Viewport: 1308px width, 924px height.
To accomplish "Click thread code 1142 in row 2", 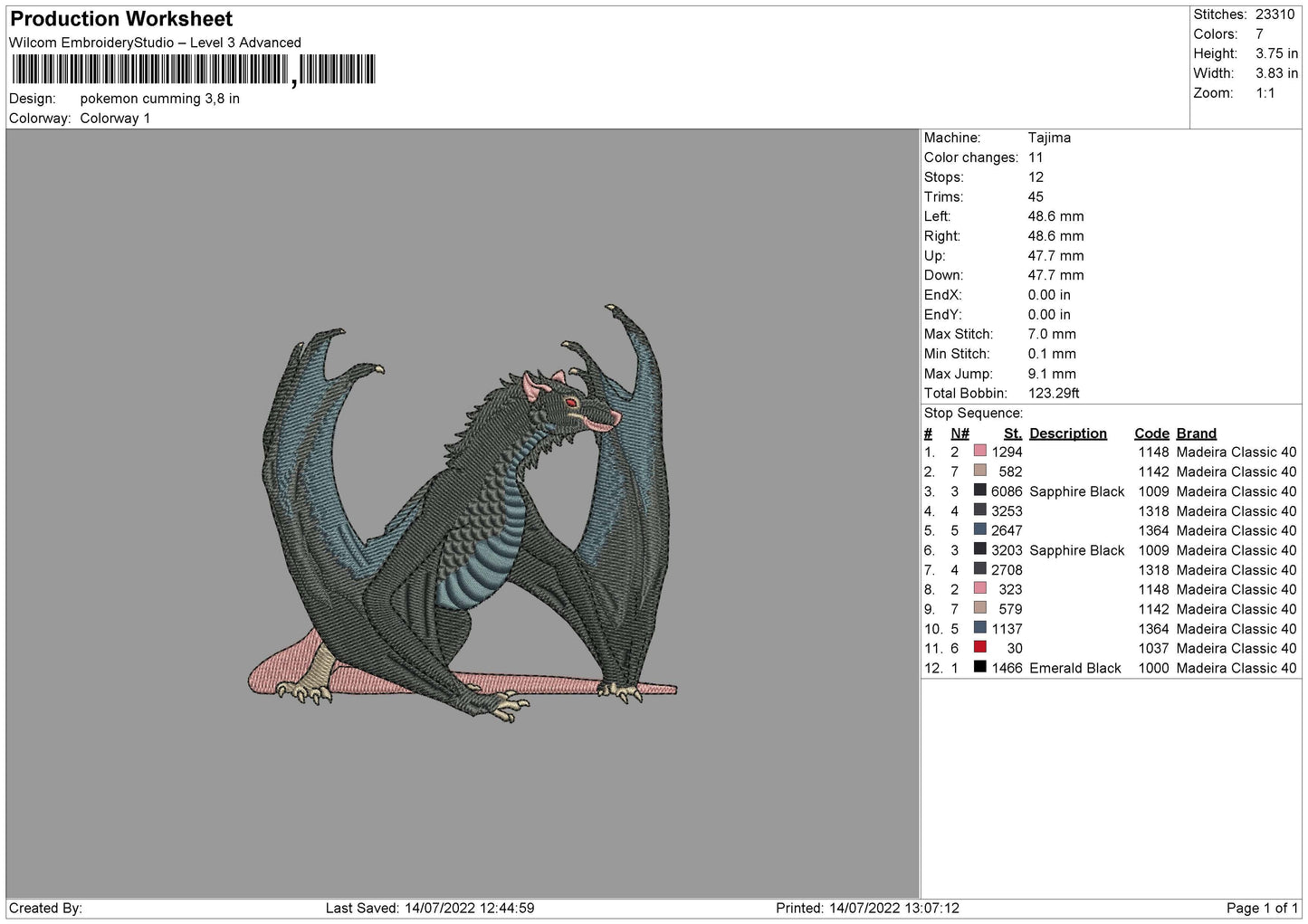I will point(1153,472).
